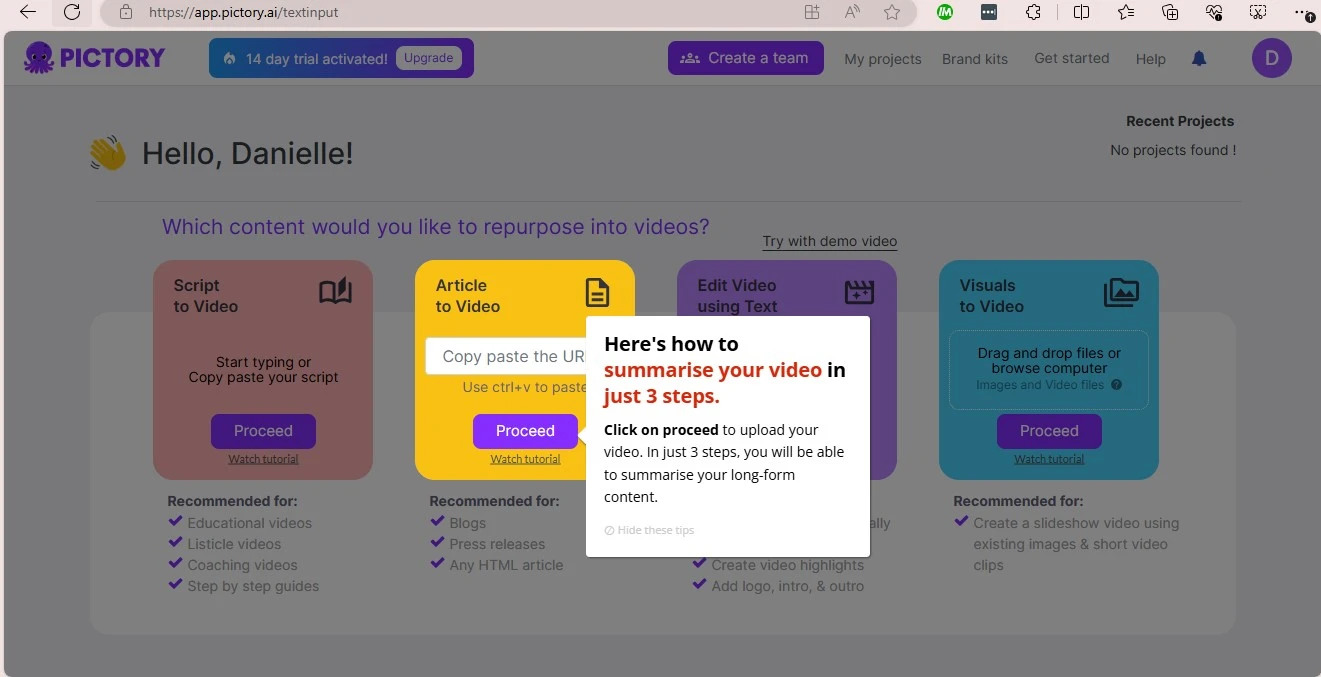Open notifications bell icon

click(1199, 59)
